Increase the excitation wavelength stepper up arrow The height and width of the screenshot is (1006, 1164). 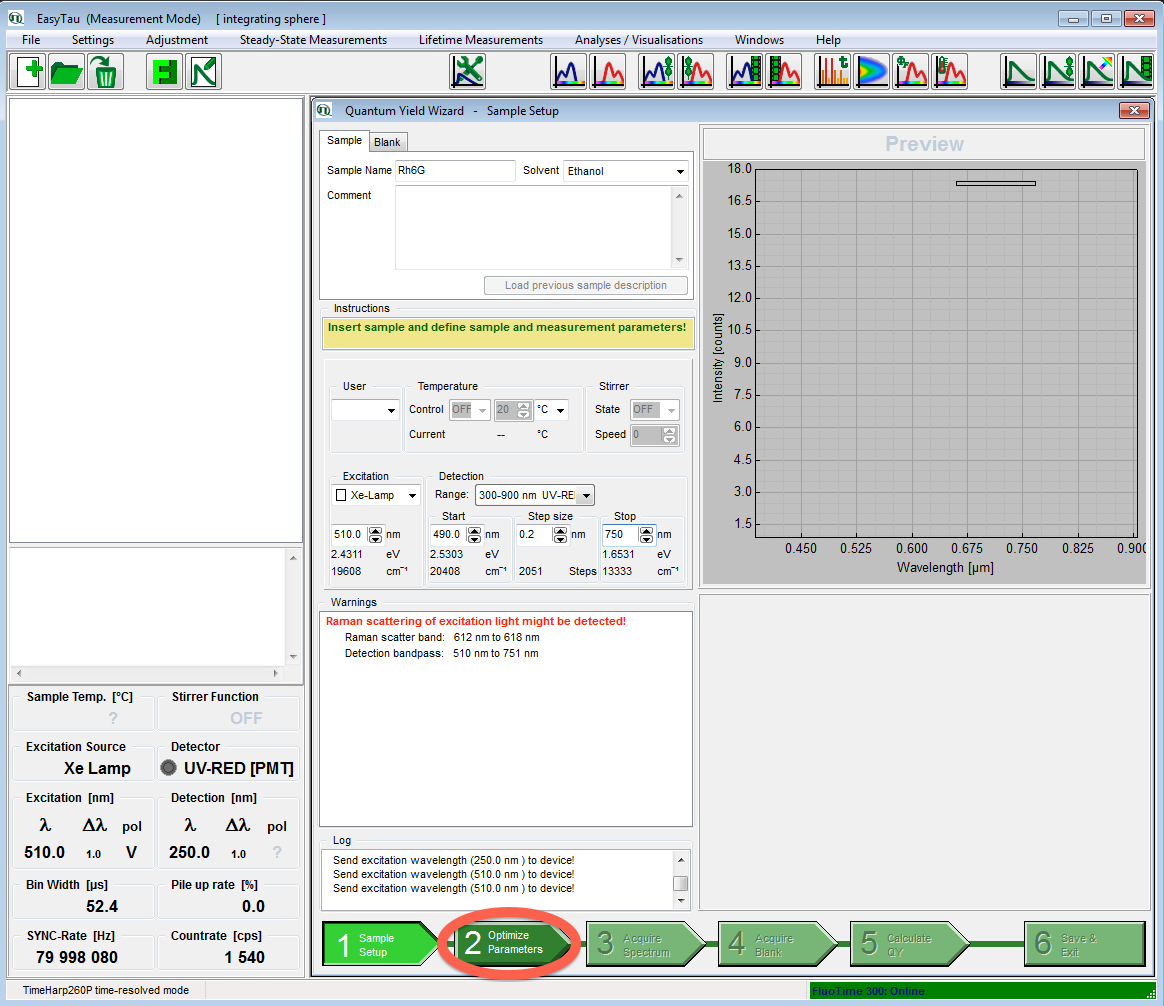[x=376, y=530]
